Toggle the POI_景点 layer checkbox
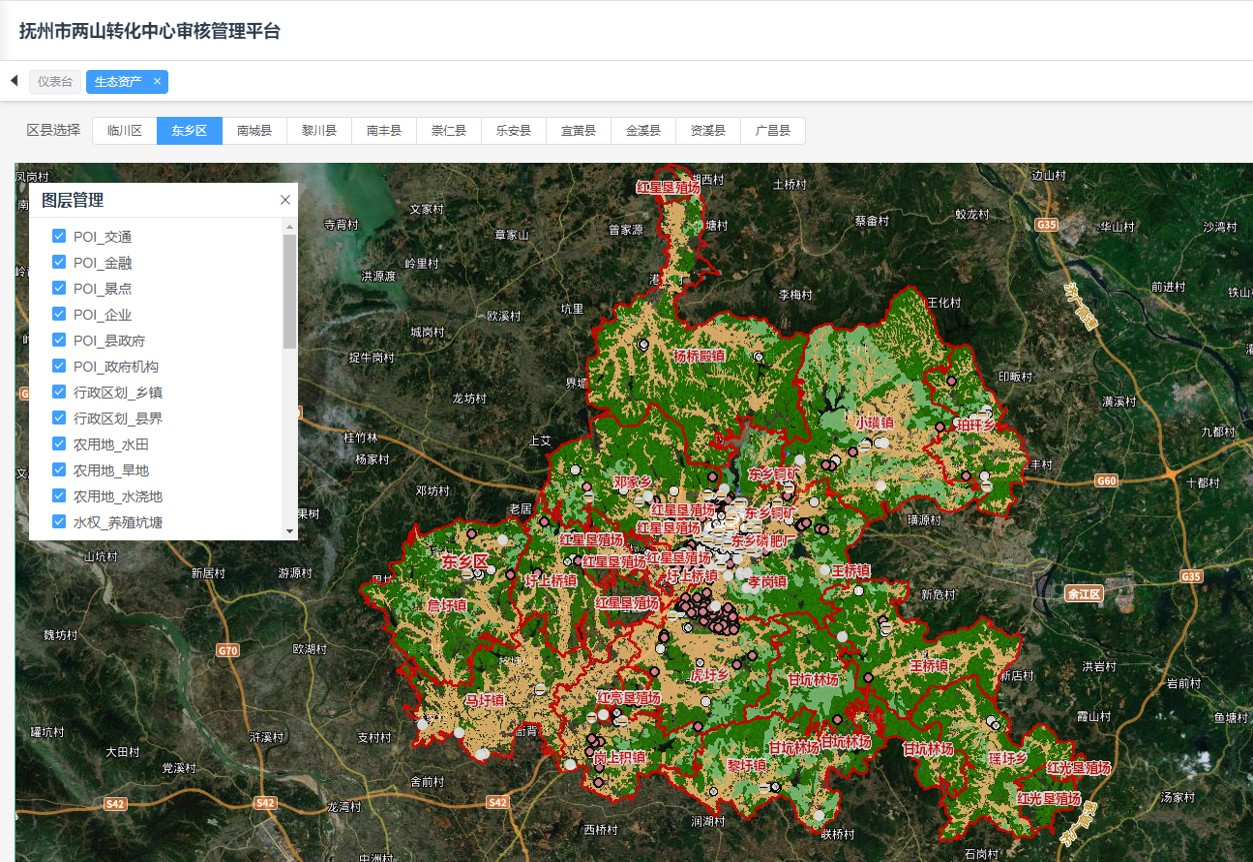The width and height of the screenshot is (1253, 862). pos(59,289)
